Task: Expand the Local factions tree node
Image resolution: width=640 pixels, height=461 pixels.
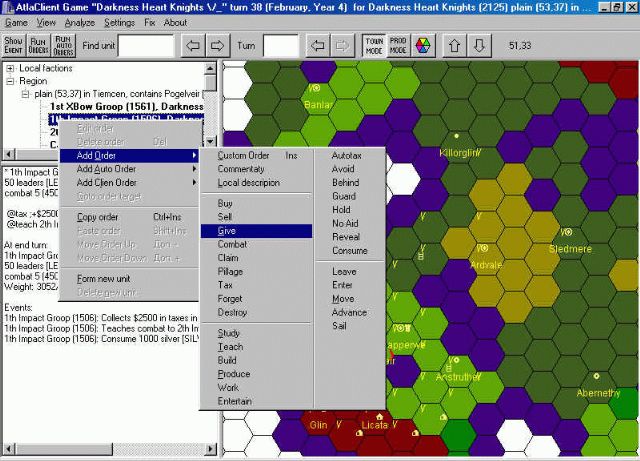Action: (x=10, y=68)
